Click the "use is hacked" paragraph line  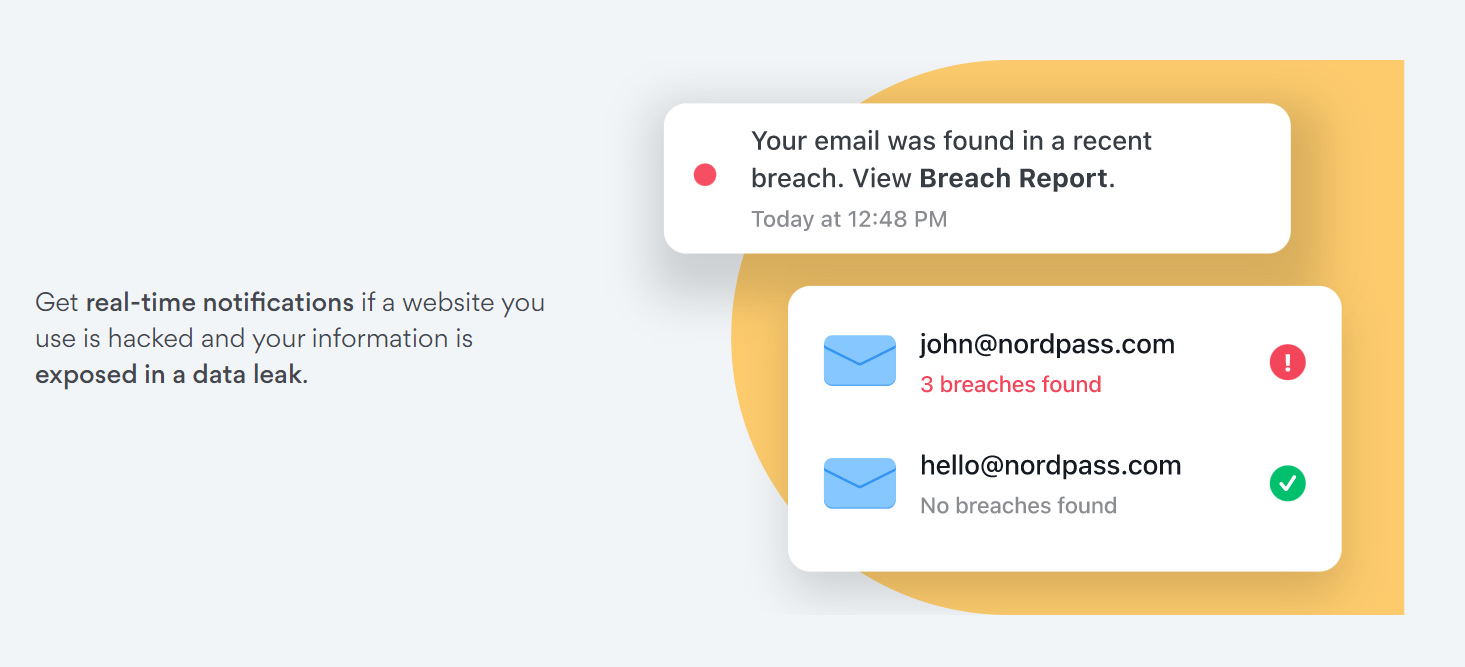254,339
